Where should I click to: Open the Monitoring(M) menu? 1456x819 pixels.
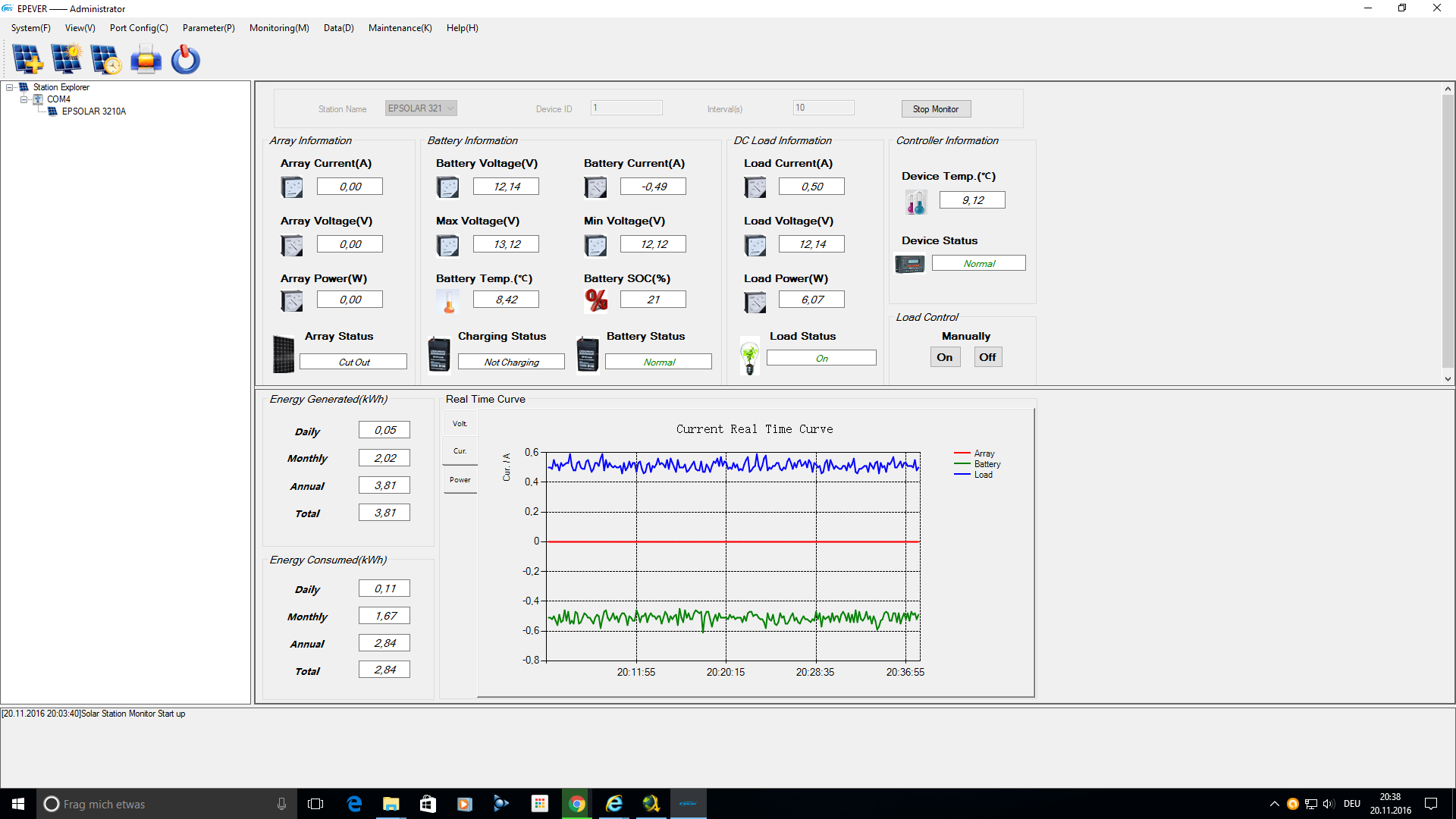tap(278, 28)
